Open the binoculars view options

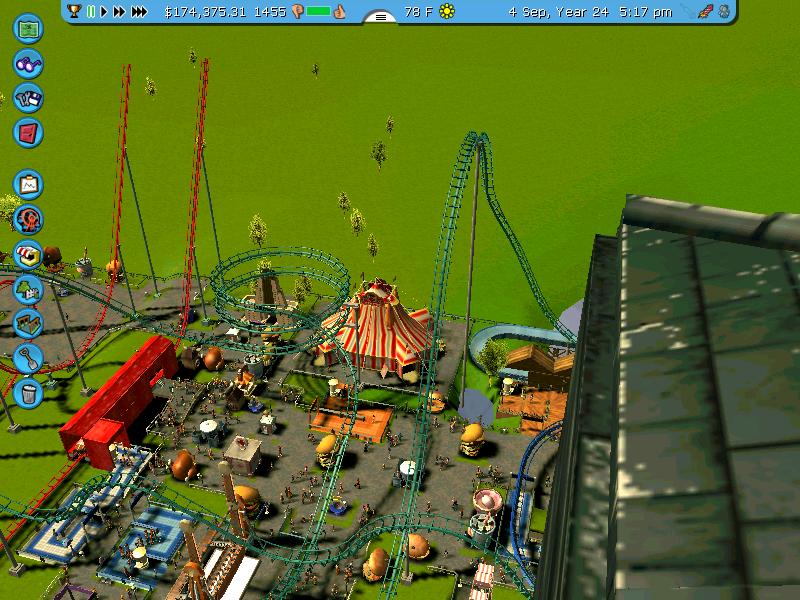(x=28, y=64)
